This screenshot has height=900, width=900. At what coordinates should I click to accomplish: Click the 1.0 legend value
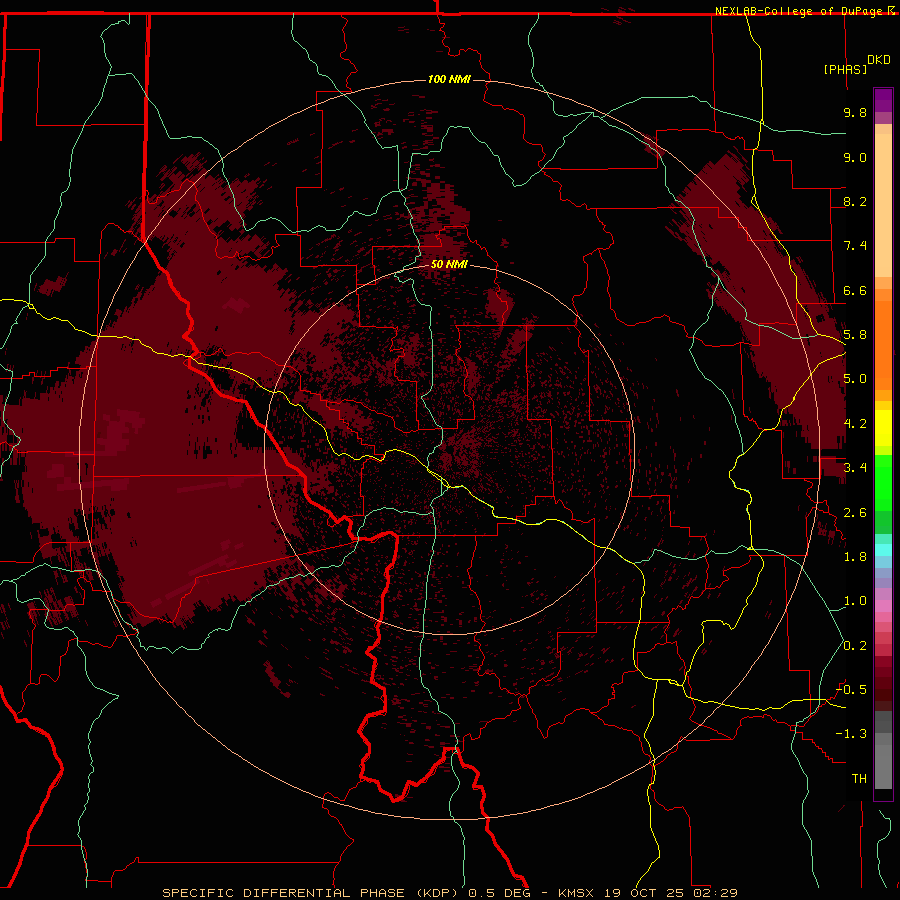[855, 601]
